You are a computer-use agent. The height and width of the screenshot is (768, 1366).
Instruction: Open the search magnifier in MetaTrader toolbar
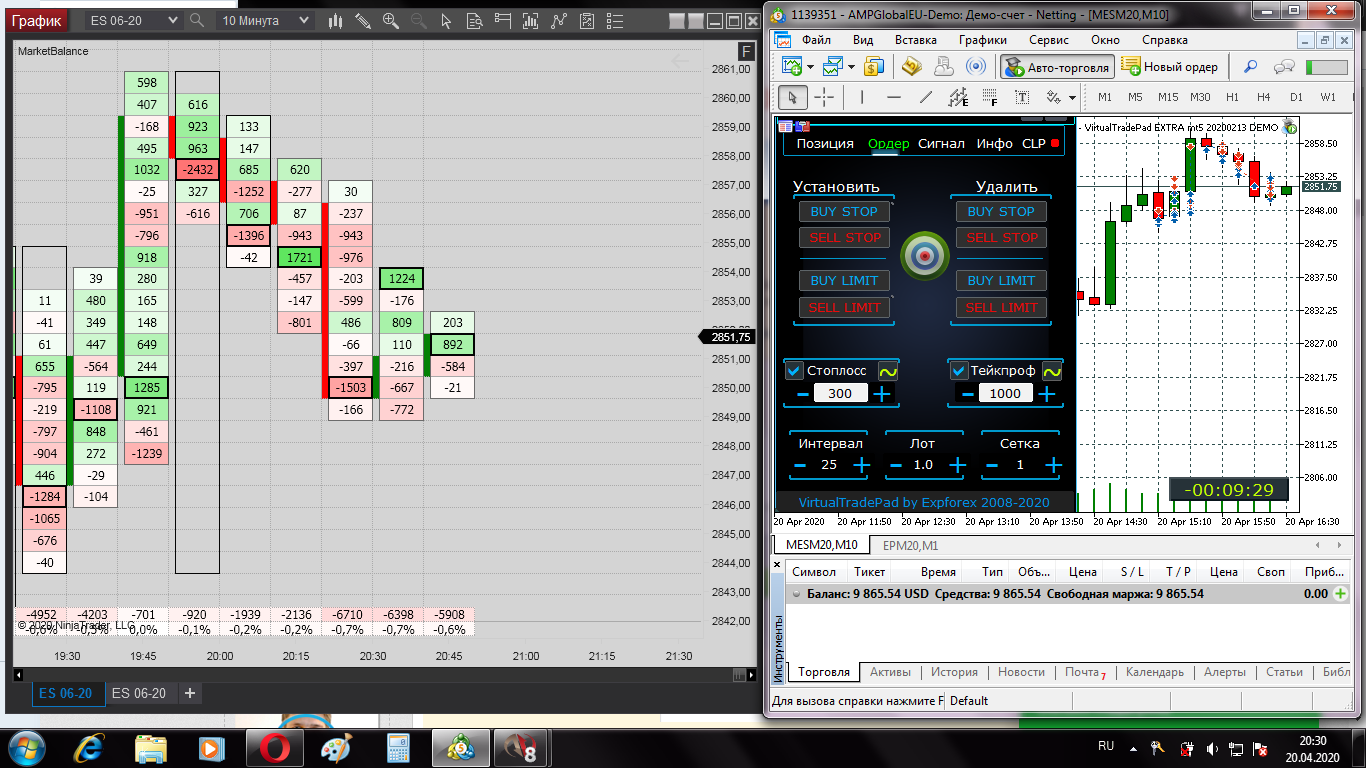tap(1250, 67)
